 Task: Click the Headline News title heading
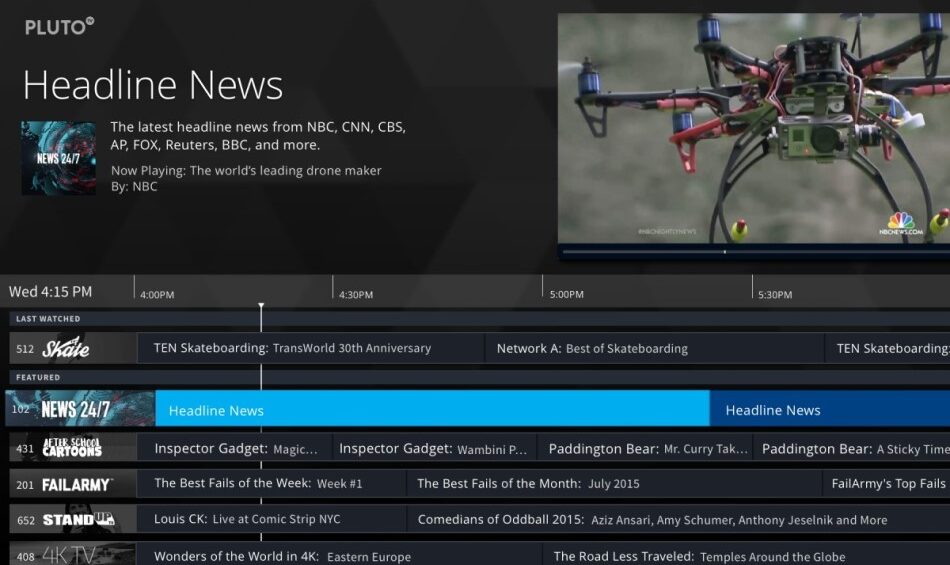tap(153, 85)
